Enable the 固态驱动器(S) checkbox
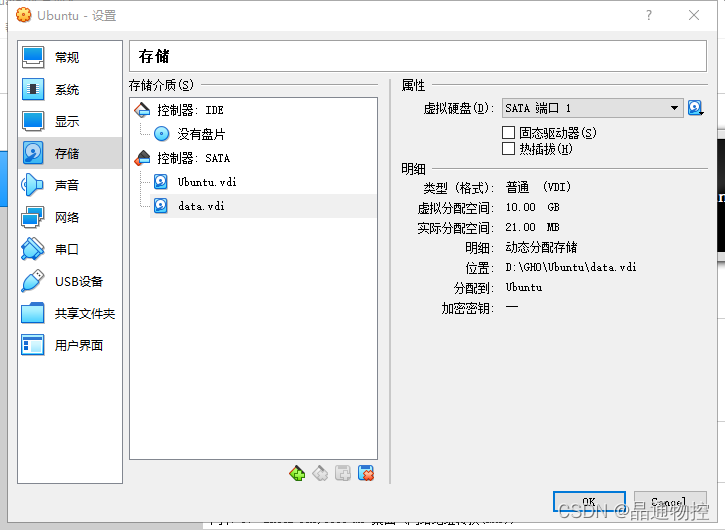Screen dimensions: 725x530 pos(509,133)
